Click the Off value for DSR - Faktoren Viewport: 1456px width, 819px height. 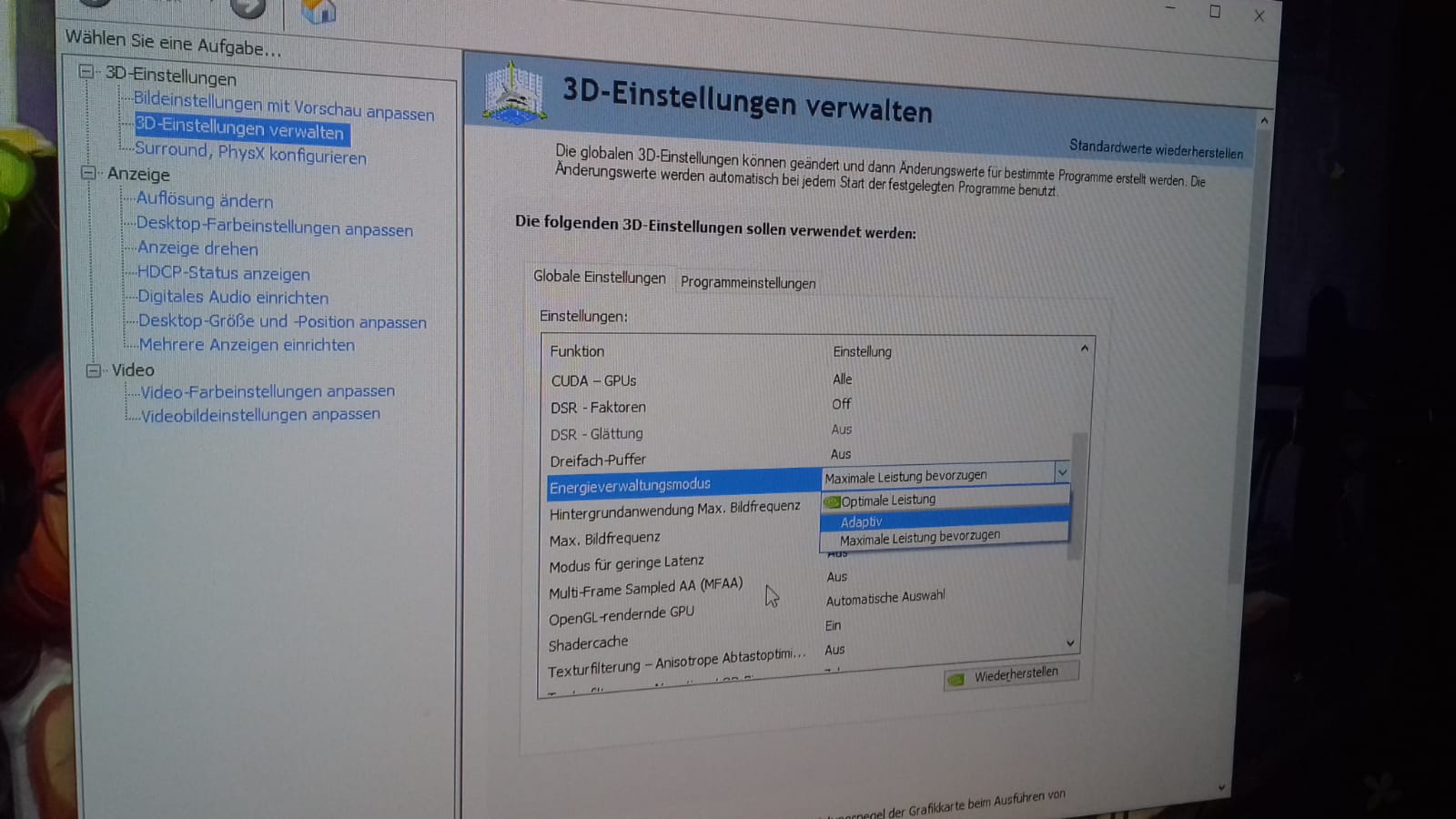point(842,403)
